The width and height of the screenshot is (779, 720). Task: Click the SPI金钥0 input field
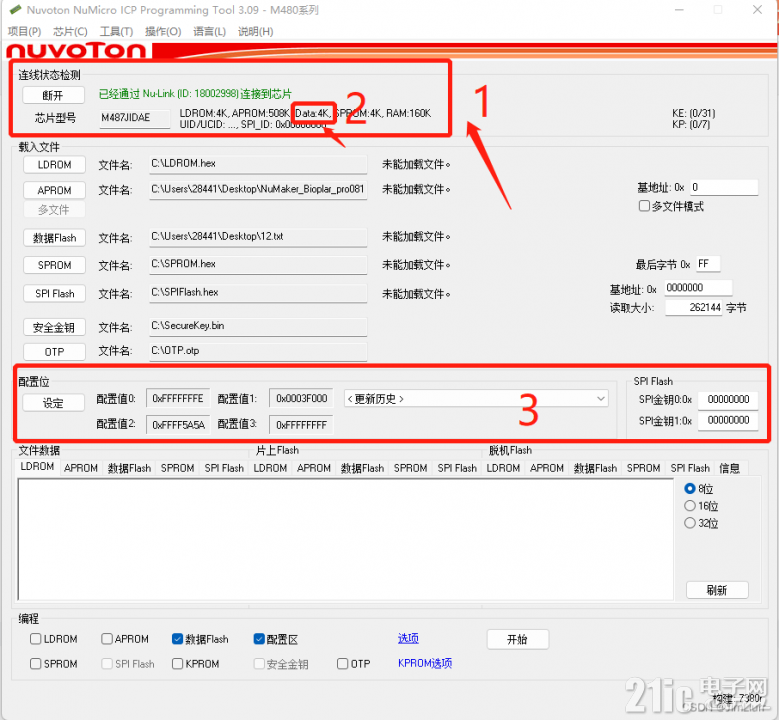point(728,400)
